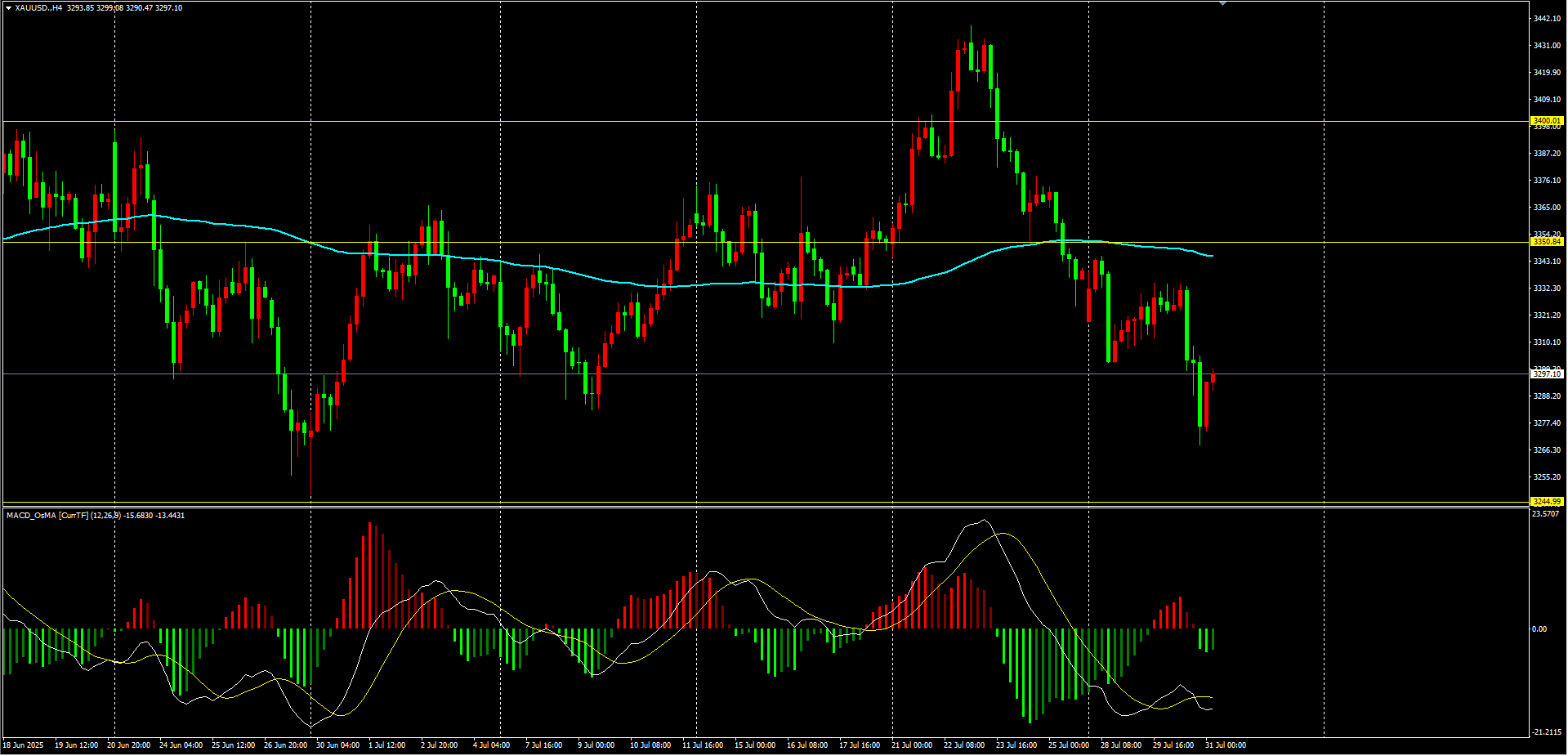
Task: Click the 3288.20 price scale value
Action: coord(1547,396)
